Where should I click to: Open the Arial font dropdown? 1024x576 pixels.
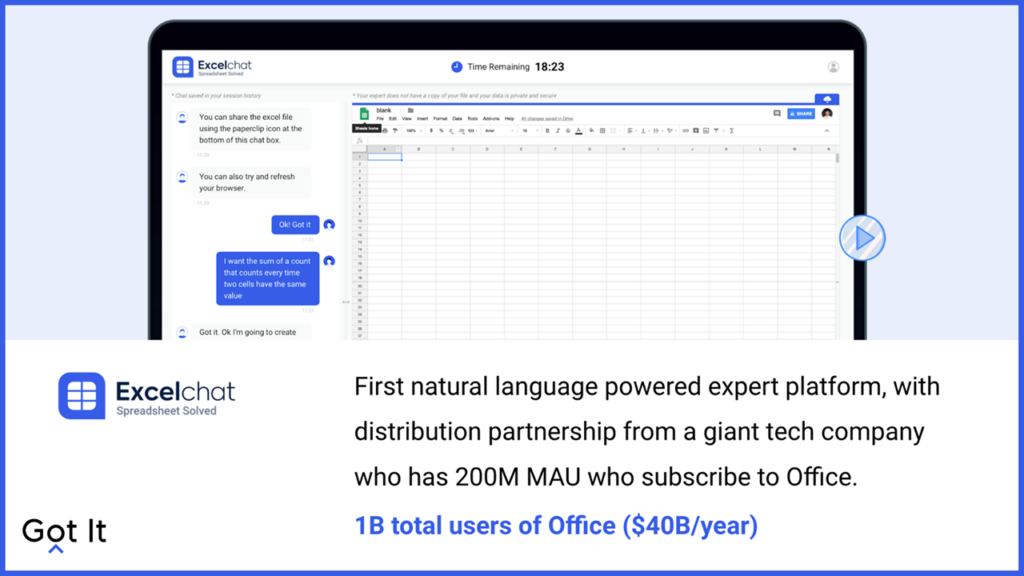(x=500, y=131)
